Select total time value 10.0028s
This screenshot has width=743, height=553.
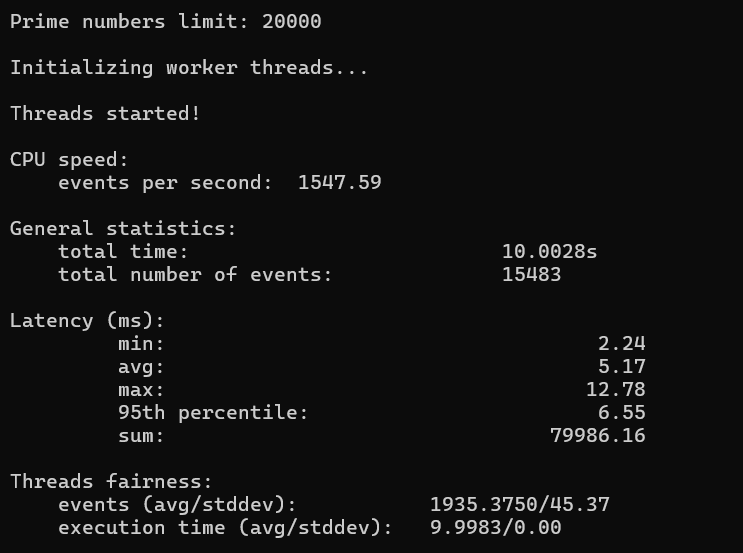(550, 252)
